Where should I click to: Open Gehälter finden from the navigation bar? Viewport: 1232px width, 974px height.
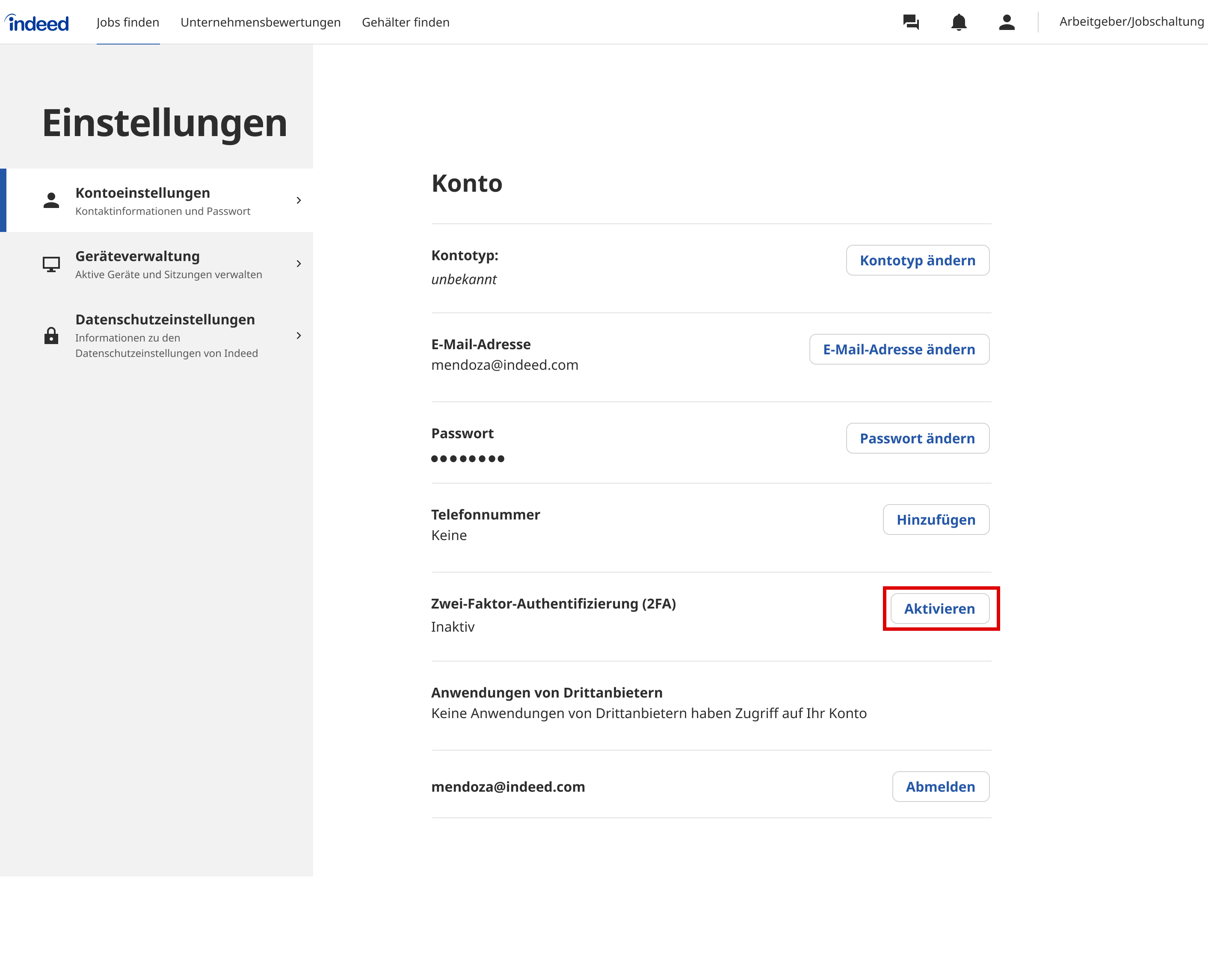(x=406, y=22)
